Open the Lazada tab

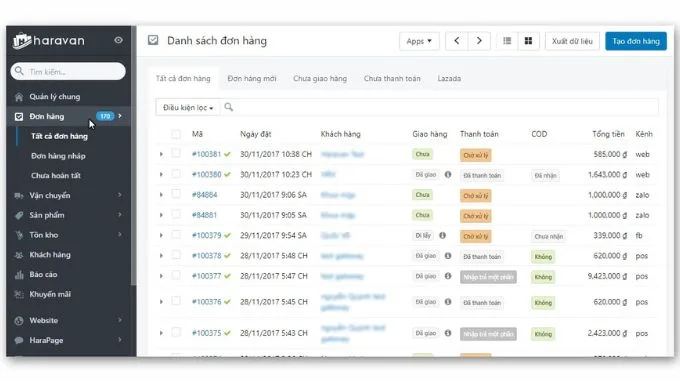(449, 78)
